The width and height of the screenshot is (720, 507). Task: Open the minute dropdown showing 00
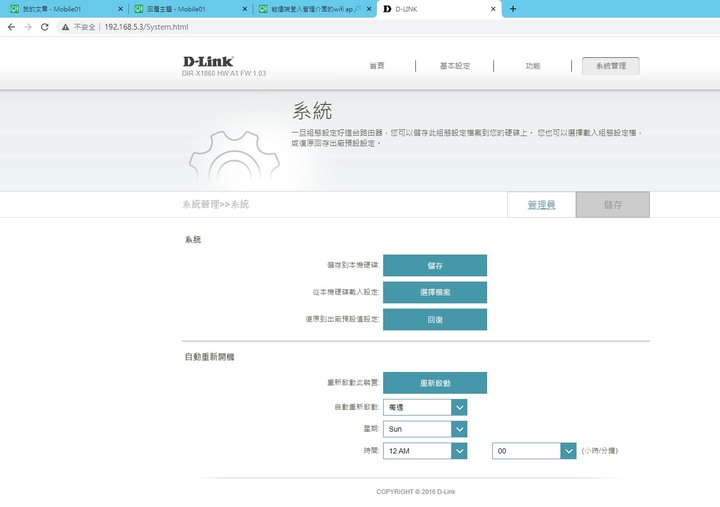pos(534,451)
